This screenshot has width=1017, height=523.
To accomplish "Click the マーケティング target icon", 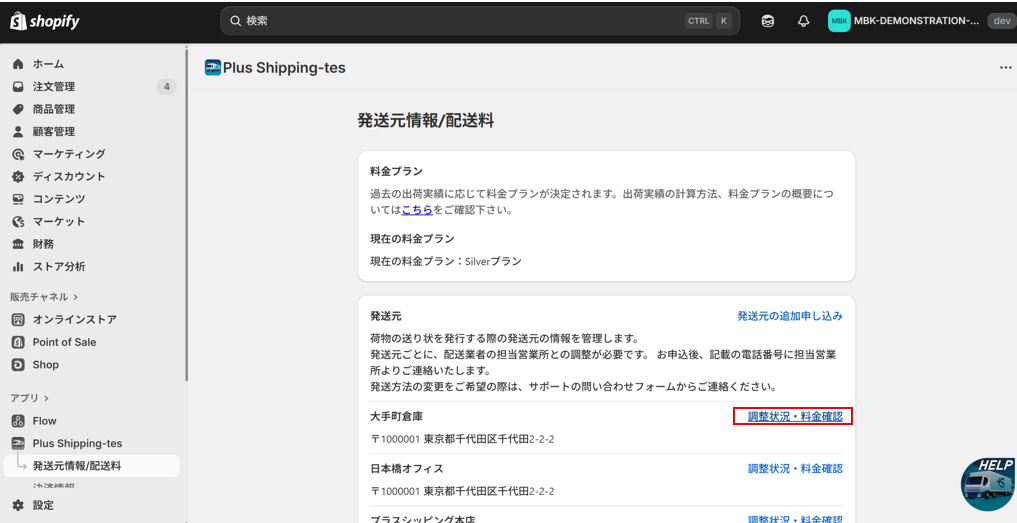I will [x=18, y=154].
